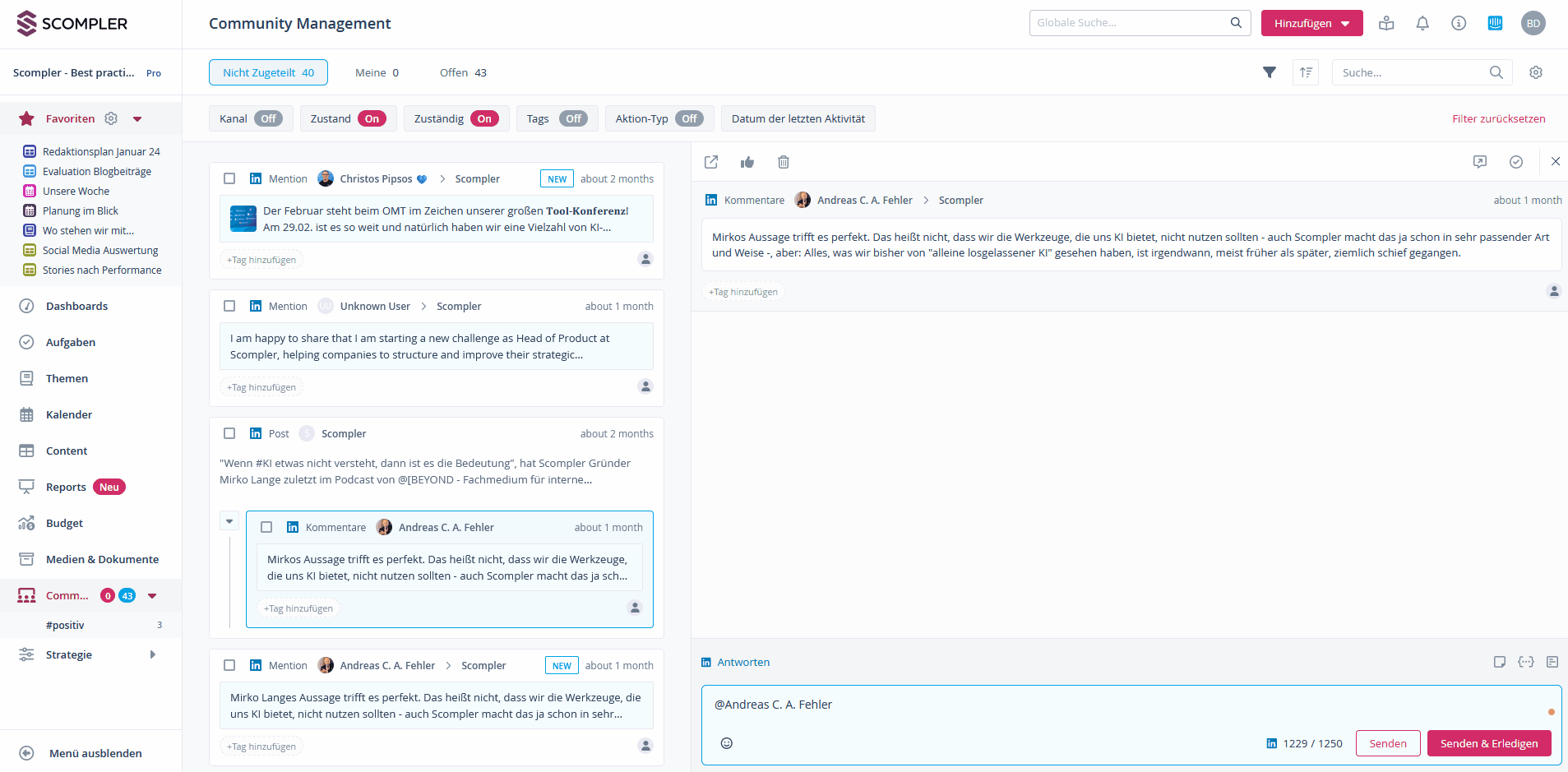The image size is (1568, 772).
Task: Select the thumbs-up like icon in detail panel
Action: [x=747, y=162]
